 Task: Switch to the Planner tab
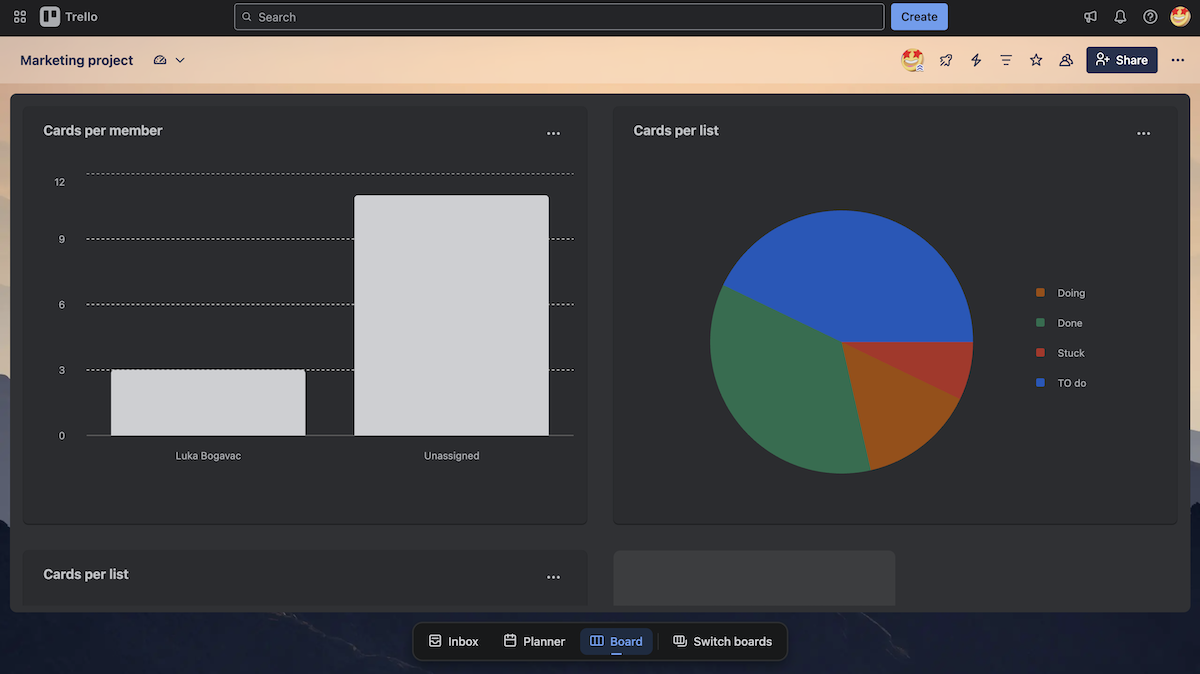pyautogui.click(x=534, y=641)
